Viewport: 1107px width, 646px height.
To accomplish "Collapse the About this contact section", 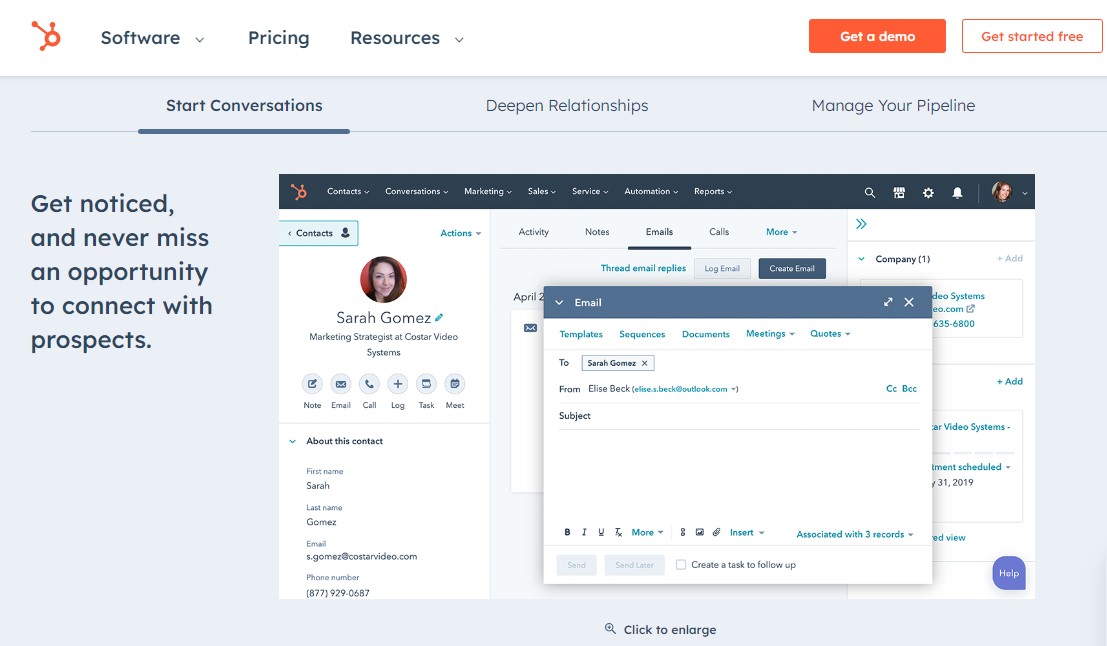I will 292,440.
